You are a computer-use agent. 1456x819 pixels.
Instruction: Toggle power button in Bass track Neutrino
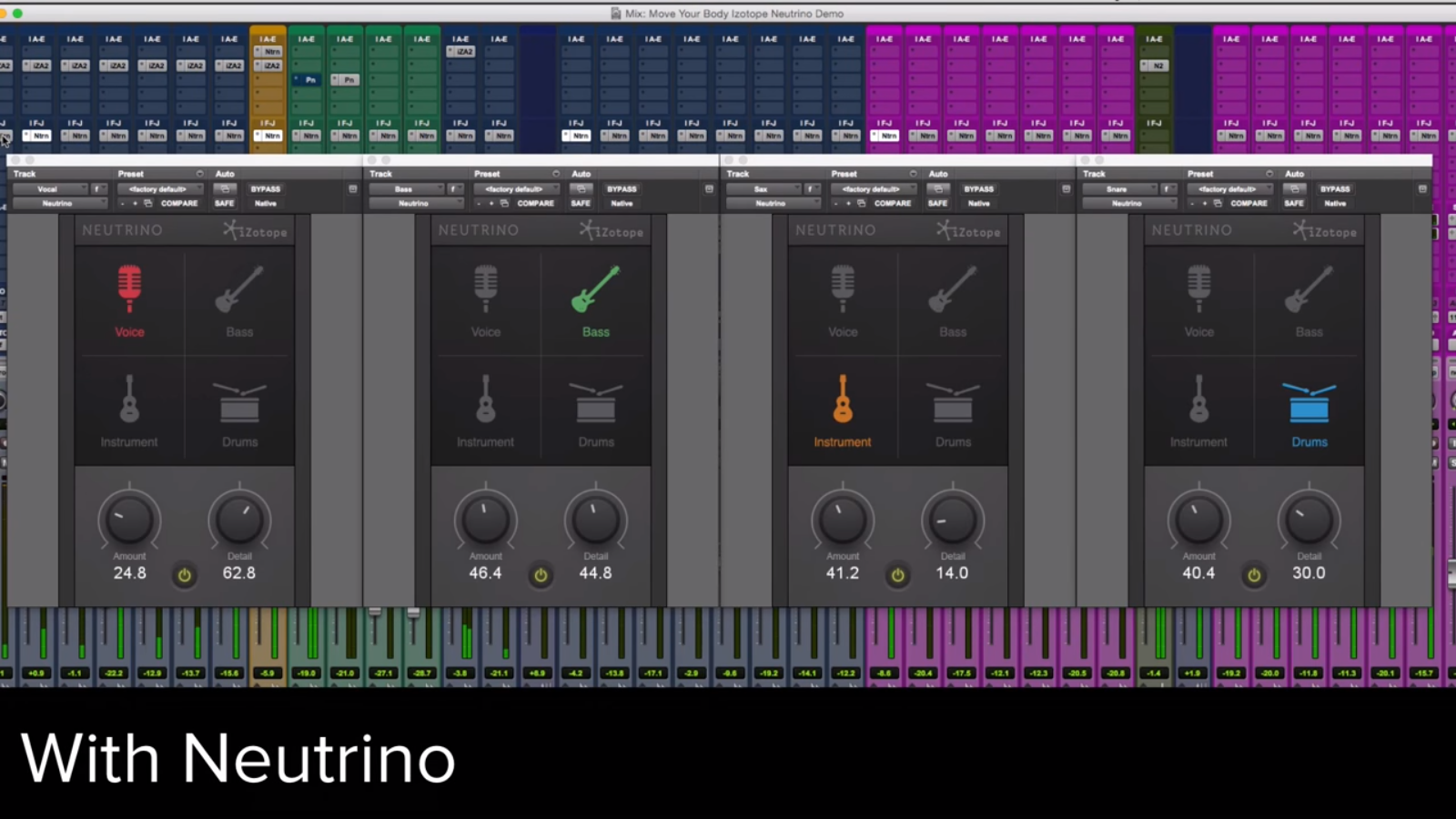tap(541, 575)
